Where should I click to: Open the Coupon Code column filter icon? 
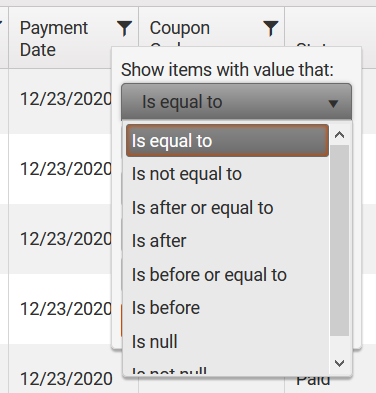pyautogui.click(x=270, y=28)
